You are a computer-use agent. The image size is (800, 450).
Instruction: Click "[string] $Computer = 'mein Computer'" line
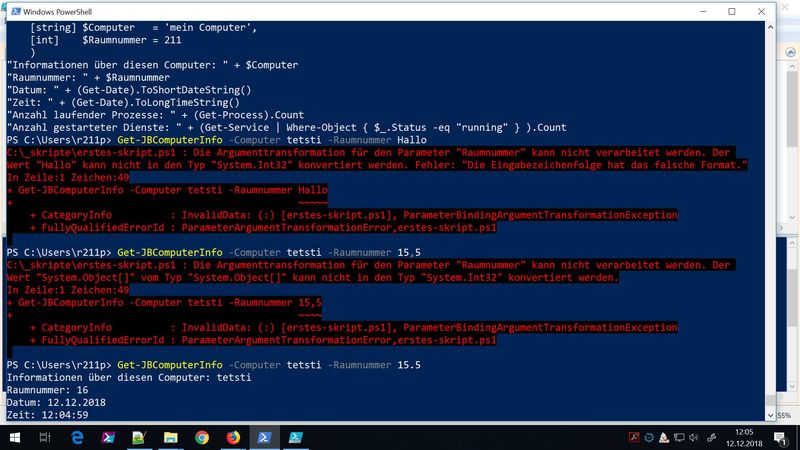143,28
